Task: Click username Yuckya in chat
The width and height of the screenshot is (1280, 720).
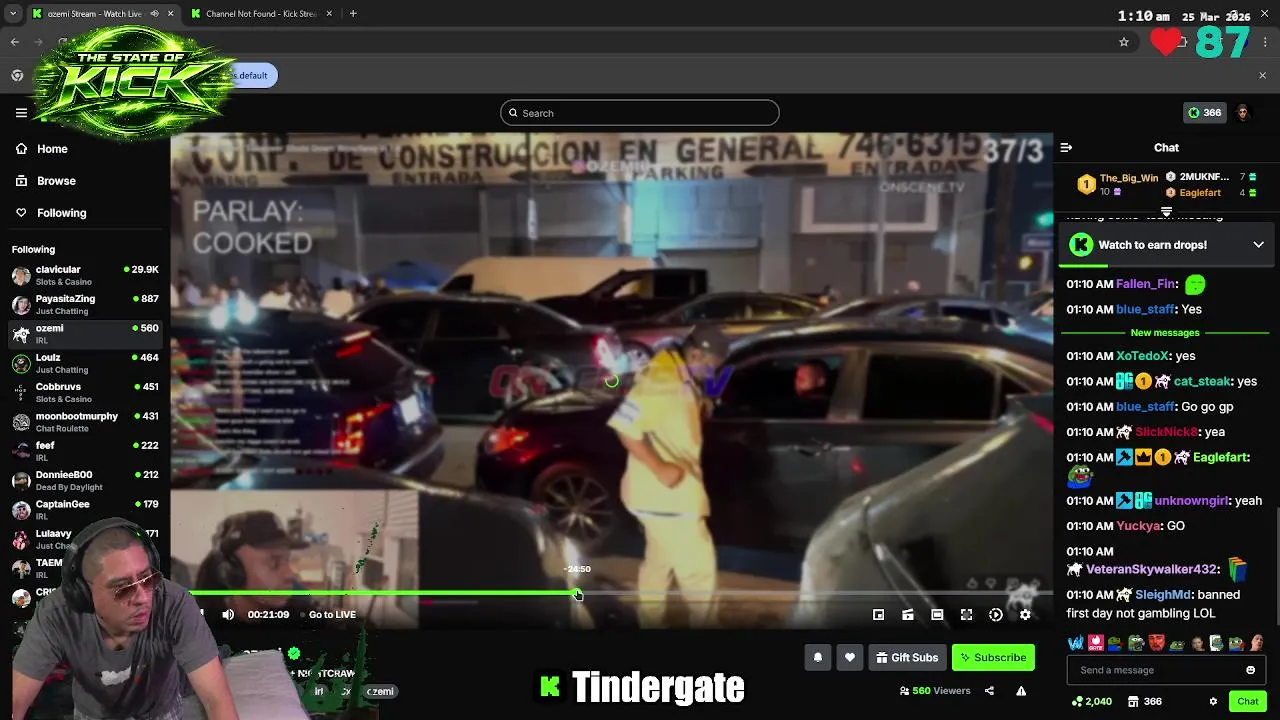Action: (1137, 526)
